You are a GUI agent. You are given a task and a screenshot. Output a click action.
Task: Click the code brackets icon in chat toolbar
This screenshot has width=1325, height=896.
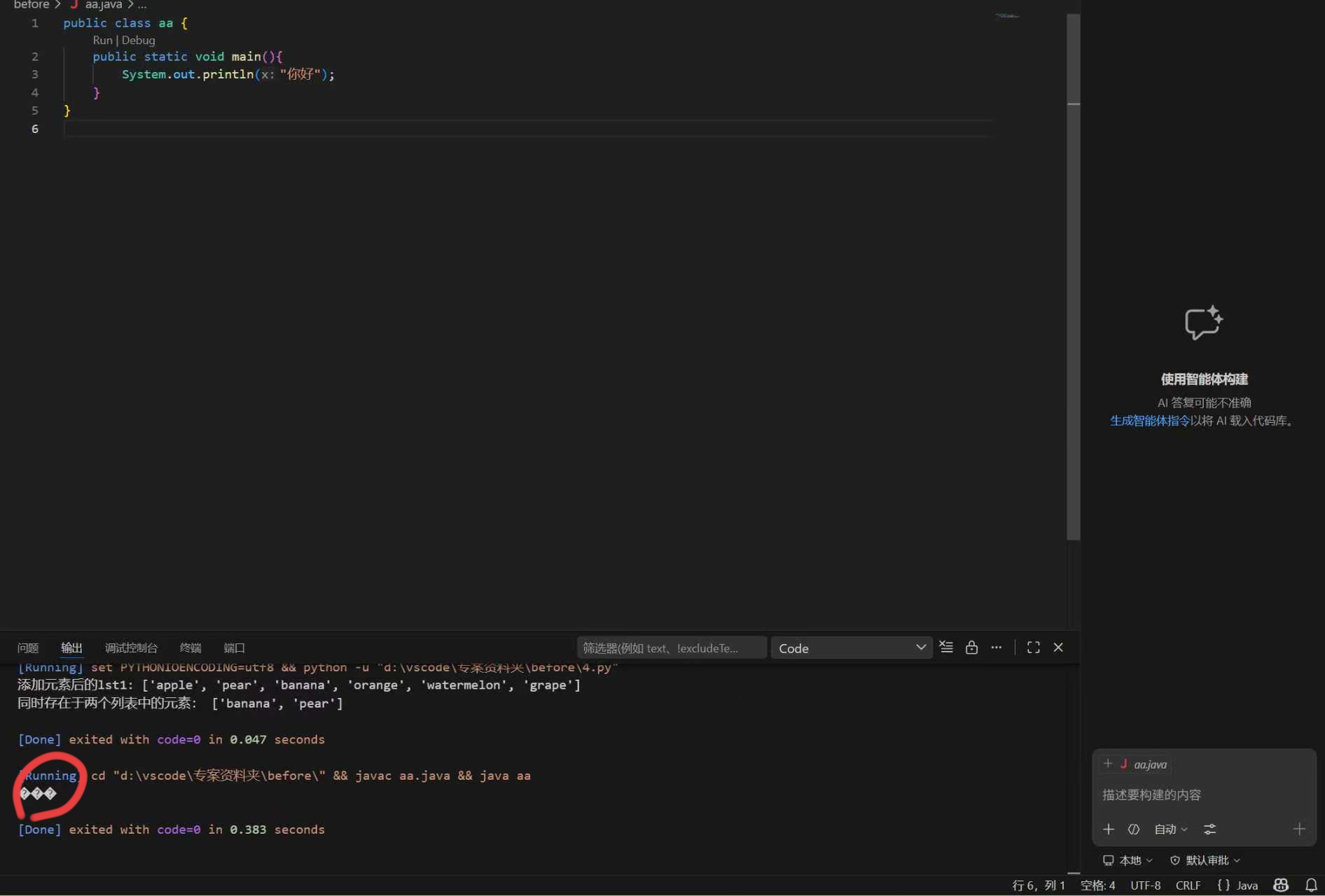(x=1134, y=829)
